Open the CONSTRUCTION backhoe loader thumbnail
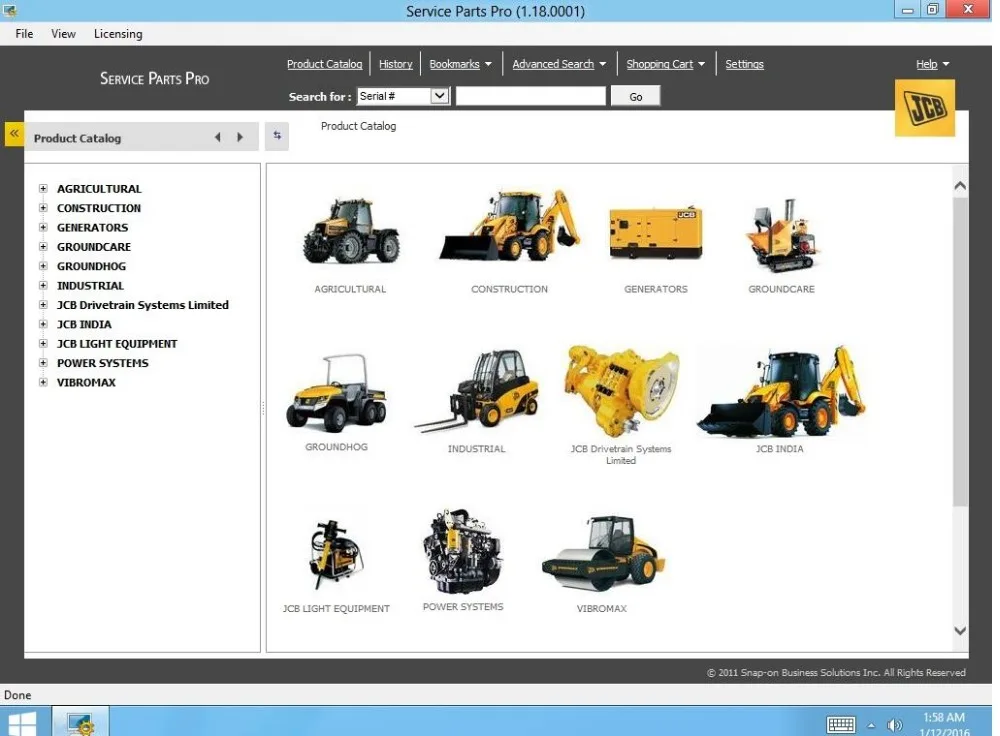Screen dimensions: 1000x736 tap(510, 224)
